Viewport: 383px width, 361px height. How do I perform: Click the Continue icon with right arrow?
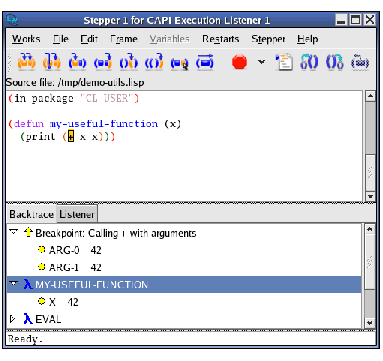click(x=205, y=62)
